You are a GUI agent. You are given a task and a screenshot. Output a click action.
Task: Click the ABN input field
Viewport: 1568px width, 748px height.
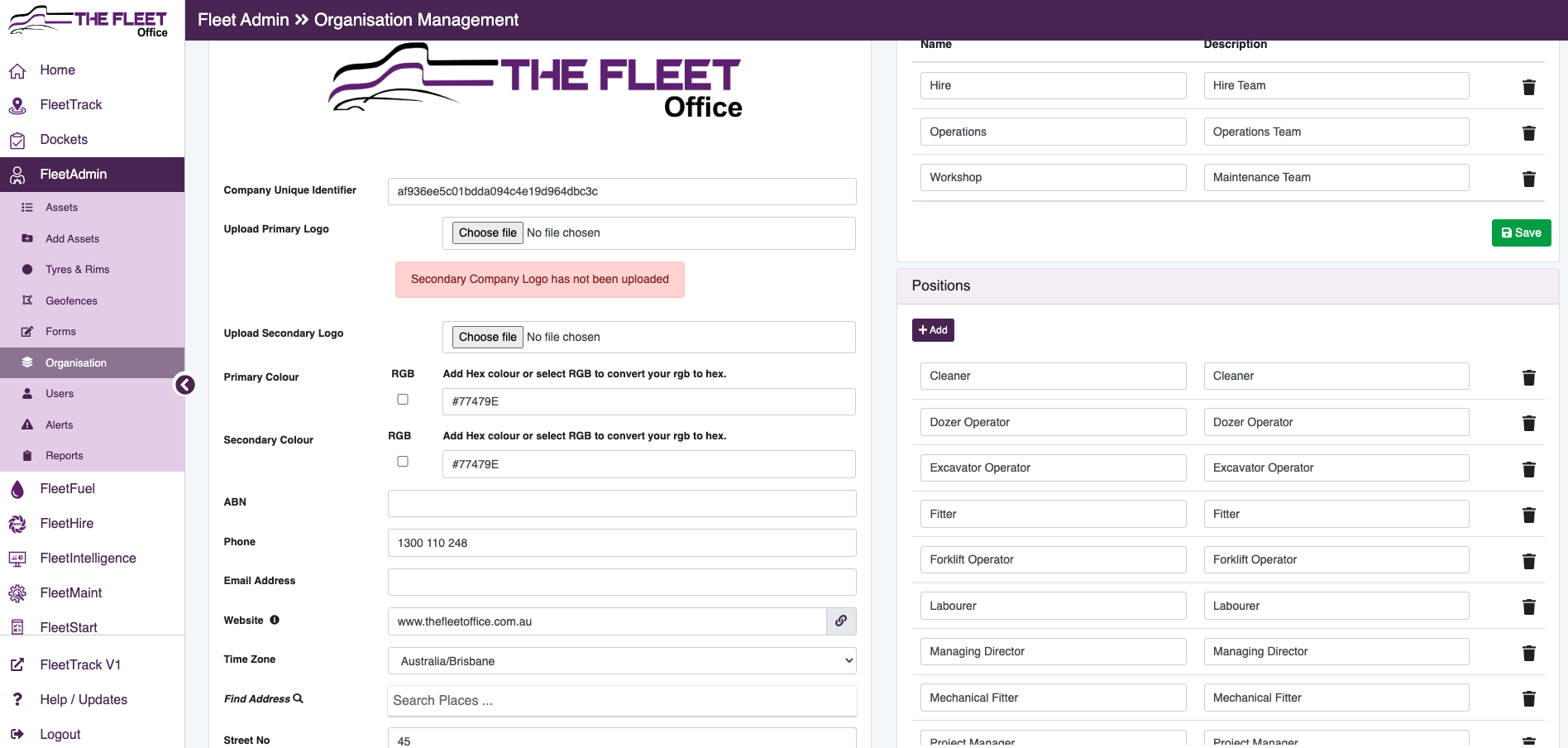[622, 503]
